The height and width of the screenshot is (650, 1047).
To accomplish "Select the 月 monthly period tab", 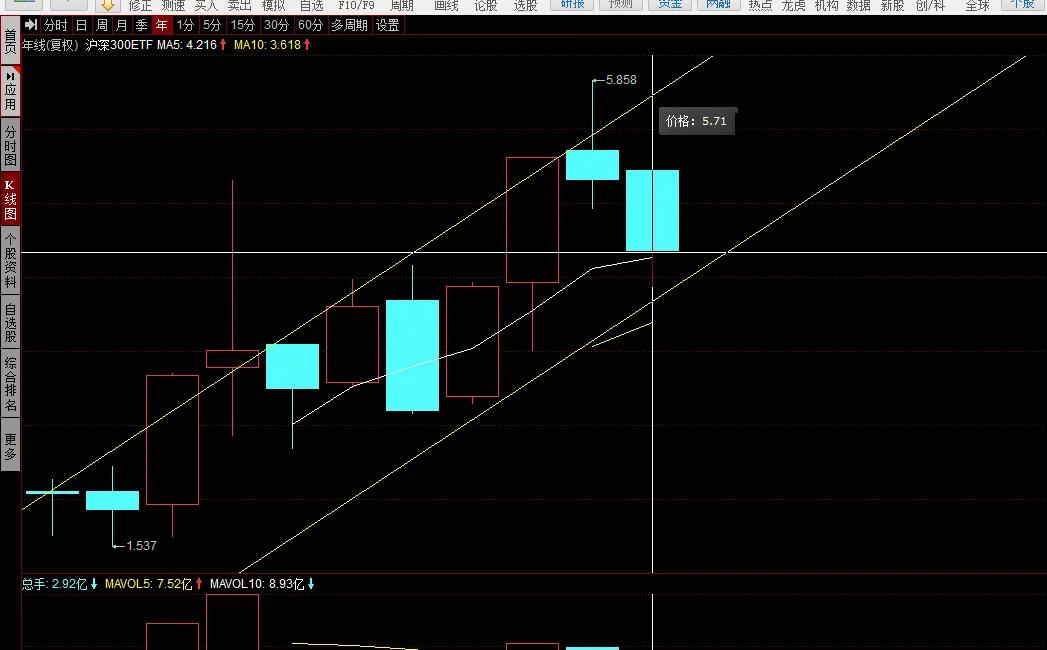I will tap(122, 25).
